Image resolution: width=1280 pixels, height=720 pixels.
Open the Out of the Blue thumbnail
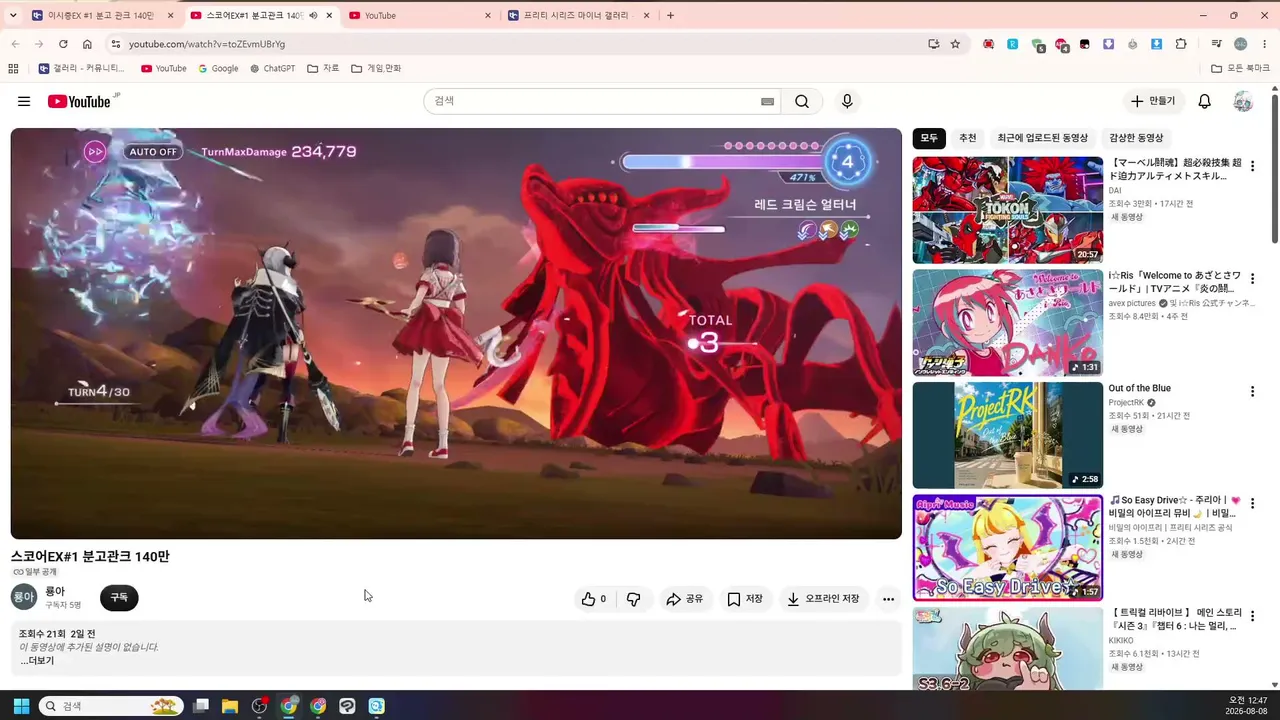click(x=1007, y=435)
